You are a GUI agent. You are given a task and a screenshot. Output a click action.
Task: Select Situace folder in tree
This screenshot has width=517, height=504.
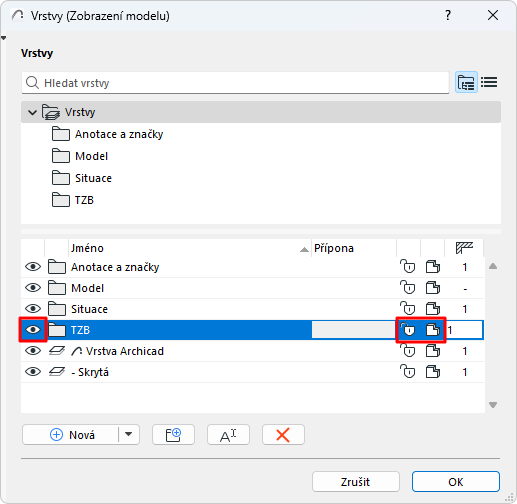[x=93, y=178]
